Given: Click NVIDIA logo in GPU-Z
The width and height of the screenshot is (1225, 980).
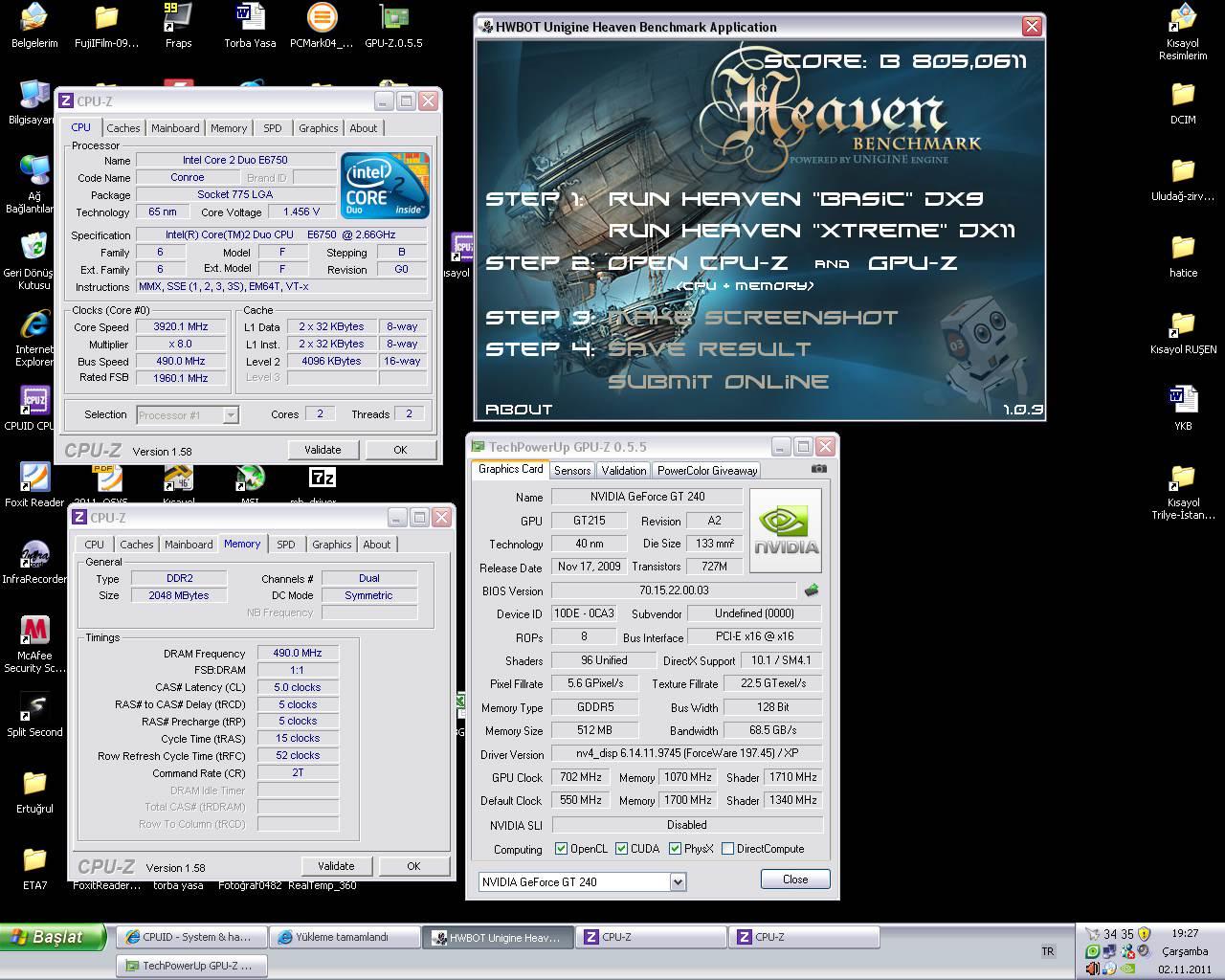Looking at the screenshot, I should click(785, 530).
